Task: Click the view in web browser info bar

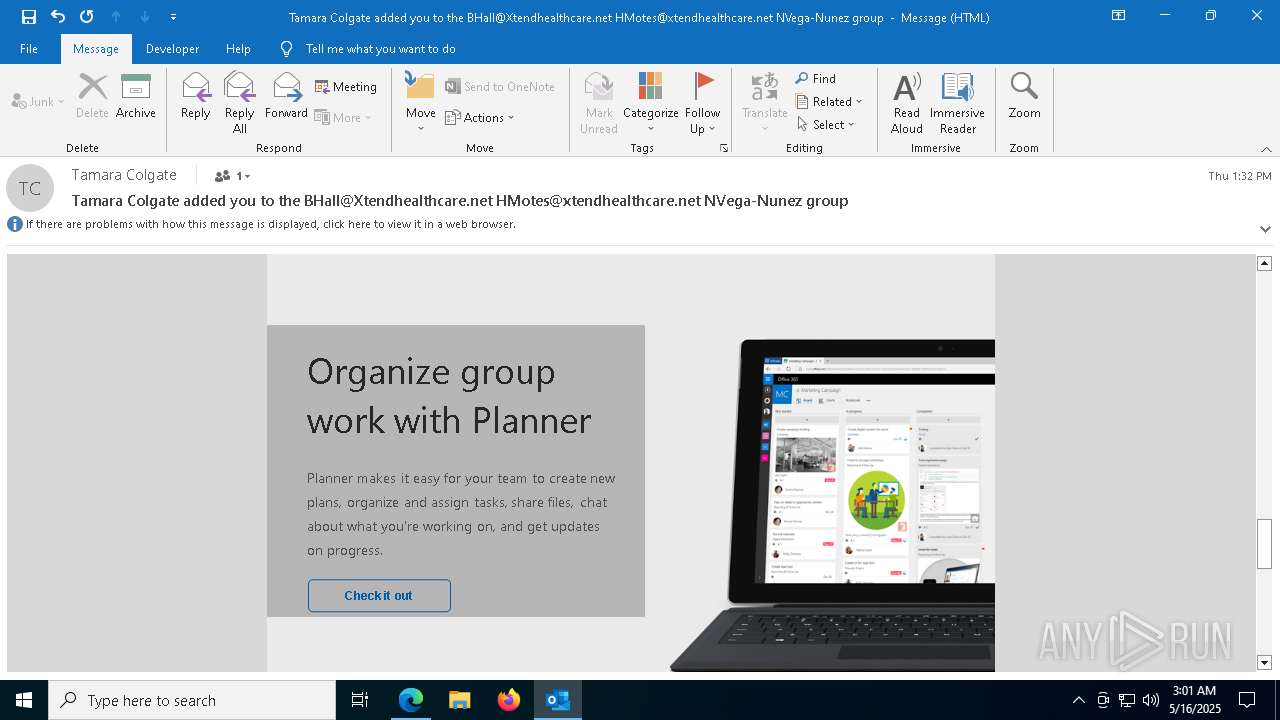Action: (x=270, y=224)
